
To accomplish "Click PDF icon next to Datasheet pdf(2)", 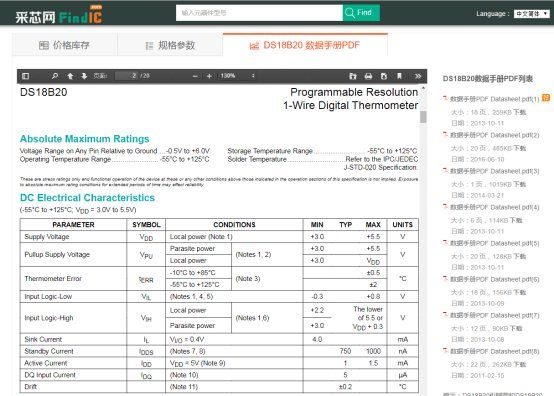I will [446, 134].
